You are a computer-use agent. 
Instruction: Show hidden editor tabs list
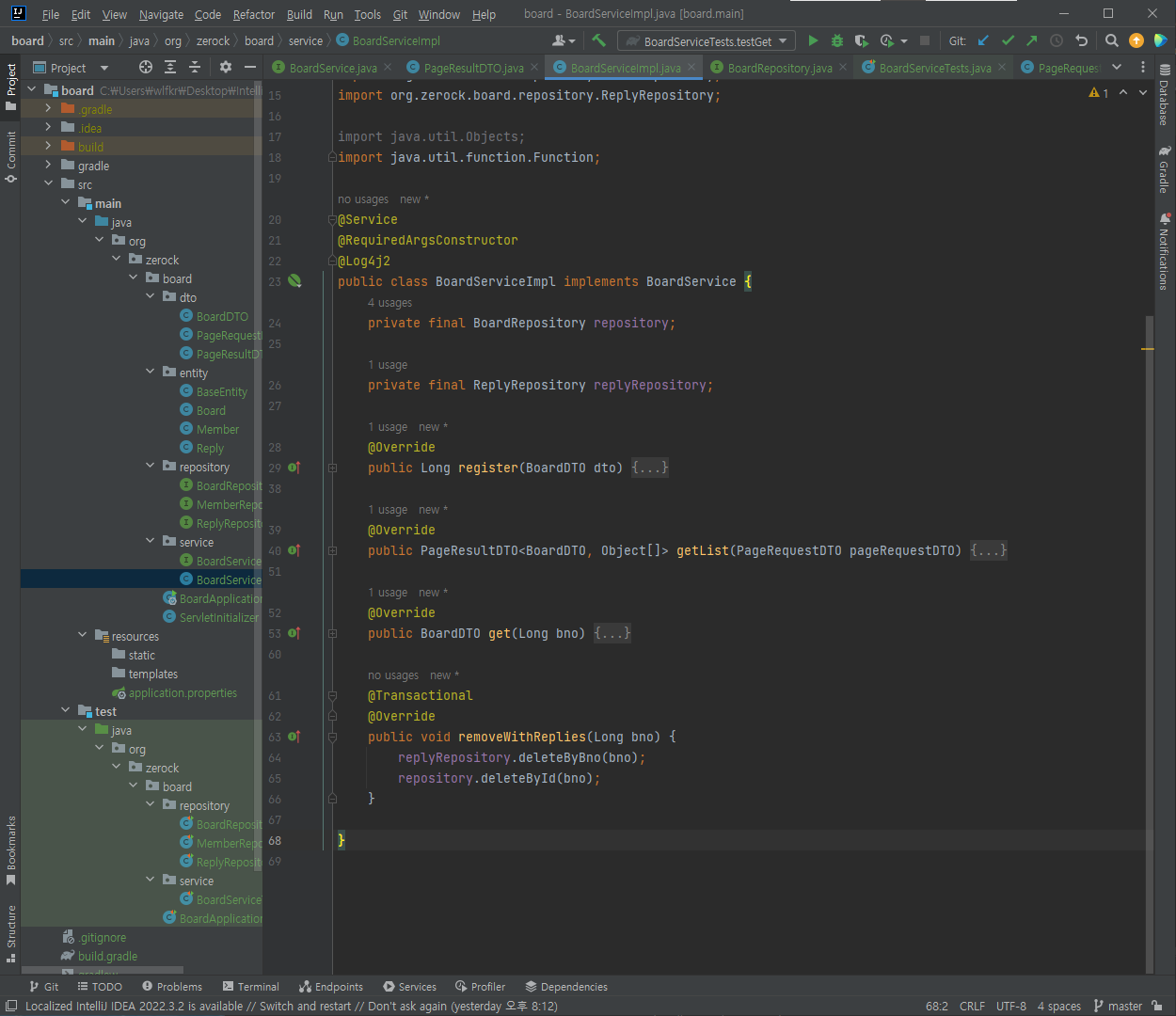(x=1117, y=67)
